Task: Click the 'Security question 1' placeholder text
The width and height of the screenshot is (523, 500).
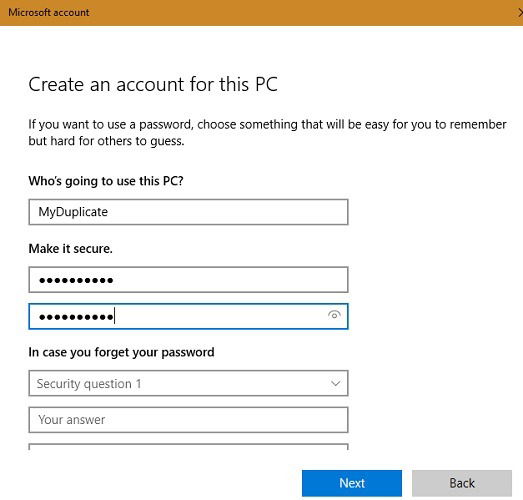Action: click(x=89, y=384)
